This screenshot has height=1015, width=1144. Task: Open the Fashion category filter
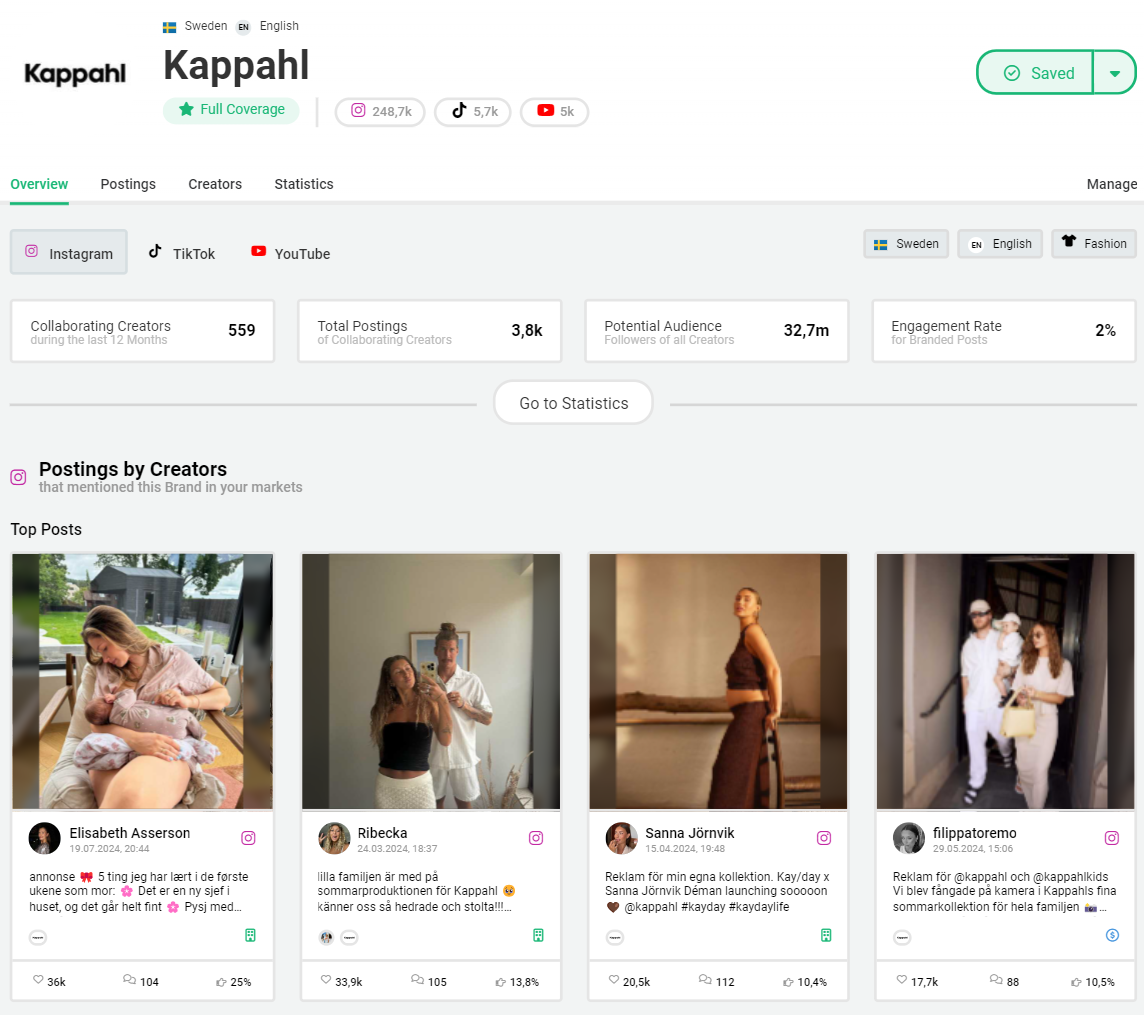tap(1093, 244)
